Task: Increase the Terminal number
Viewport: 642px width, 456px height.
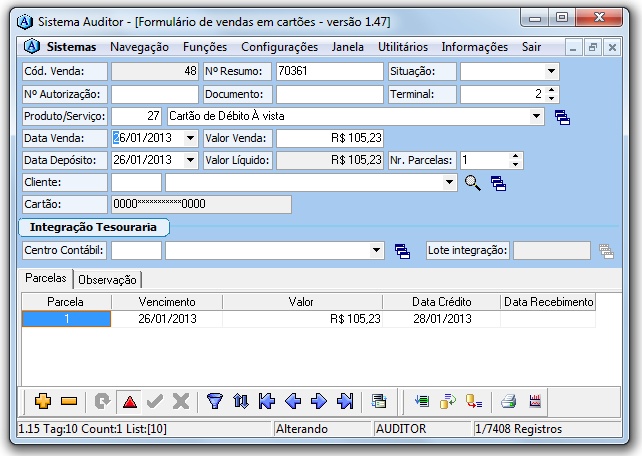Action: (552, 90)
